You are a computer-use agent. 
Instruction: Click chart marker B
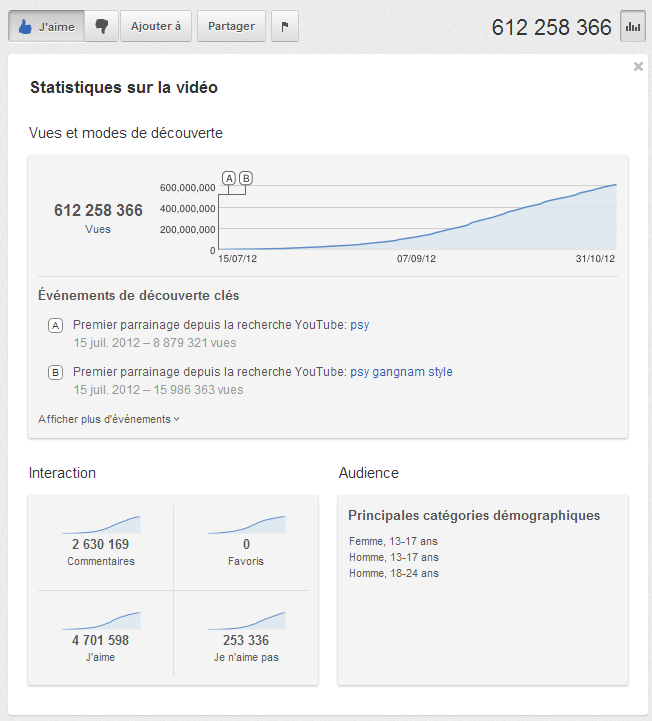coord(246,178)
